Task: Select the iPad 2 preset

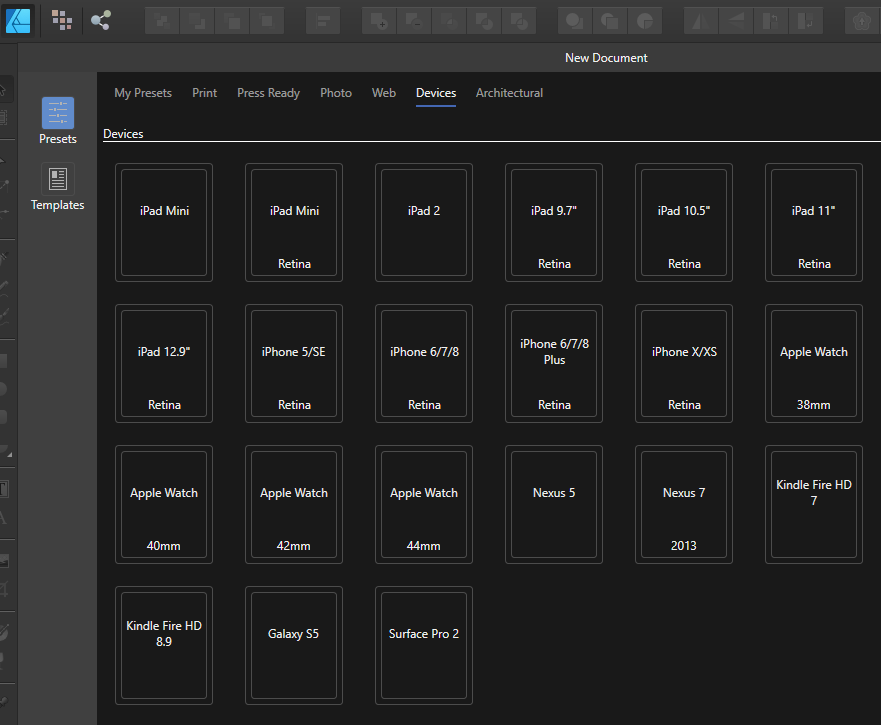Action: [x=424, y=223]
